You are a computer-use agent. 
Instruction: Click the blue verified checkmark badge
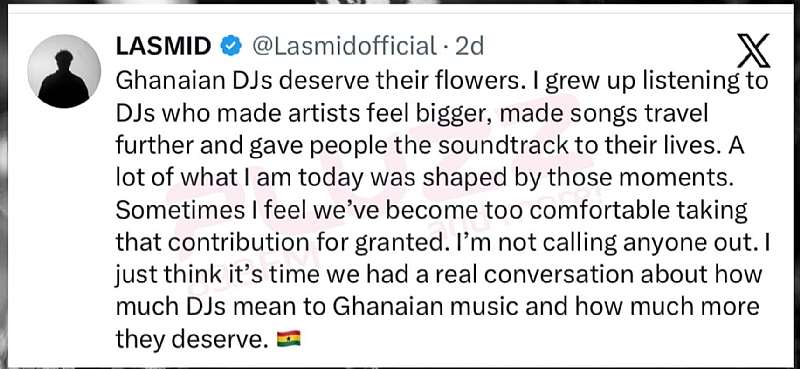tap(231, 47)
